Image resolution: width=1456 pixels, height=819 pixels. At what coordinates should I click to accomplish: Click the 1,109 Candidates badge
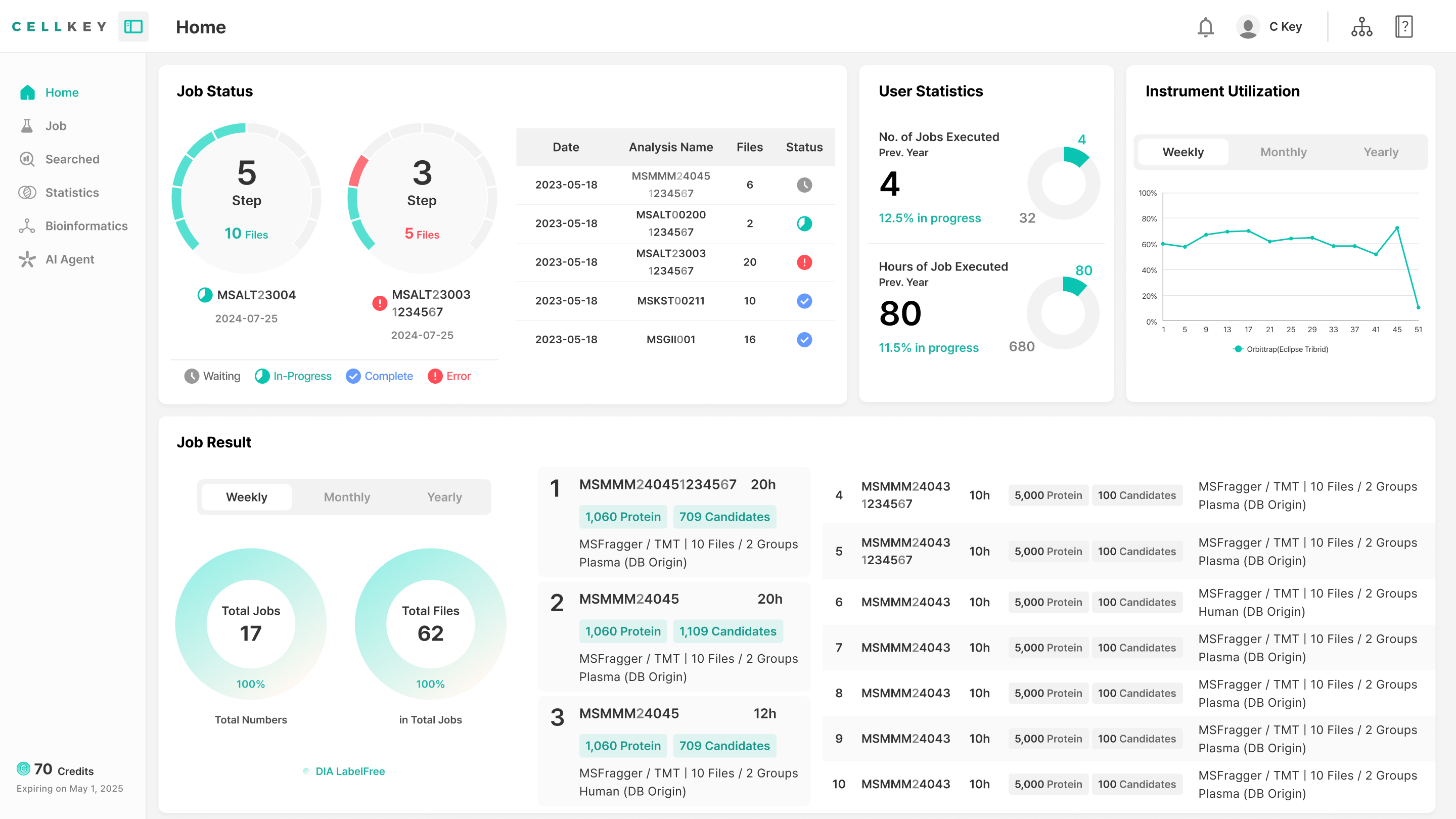(727, 631)
